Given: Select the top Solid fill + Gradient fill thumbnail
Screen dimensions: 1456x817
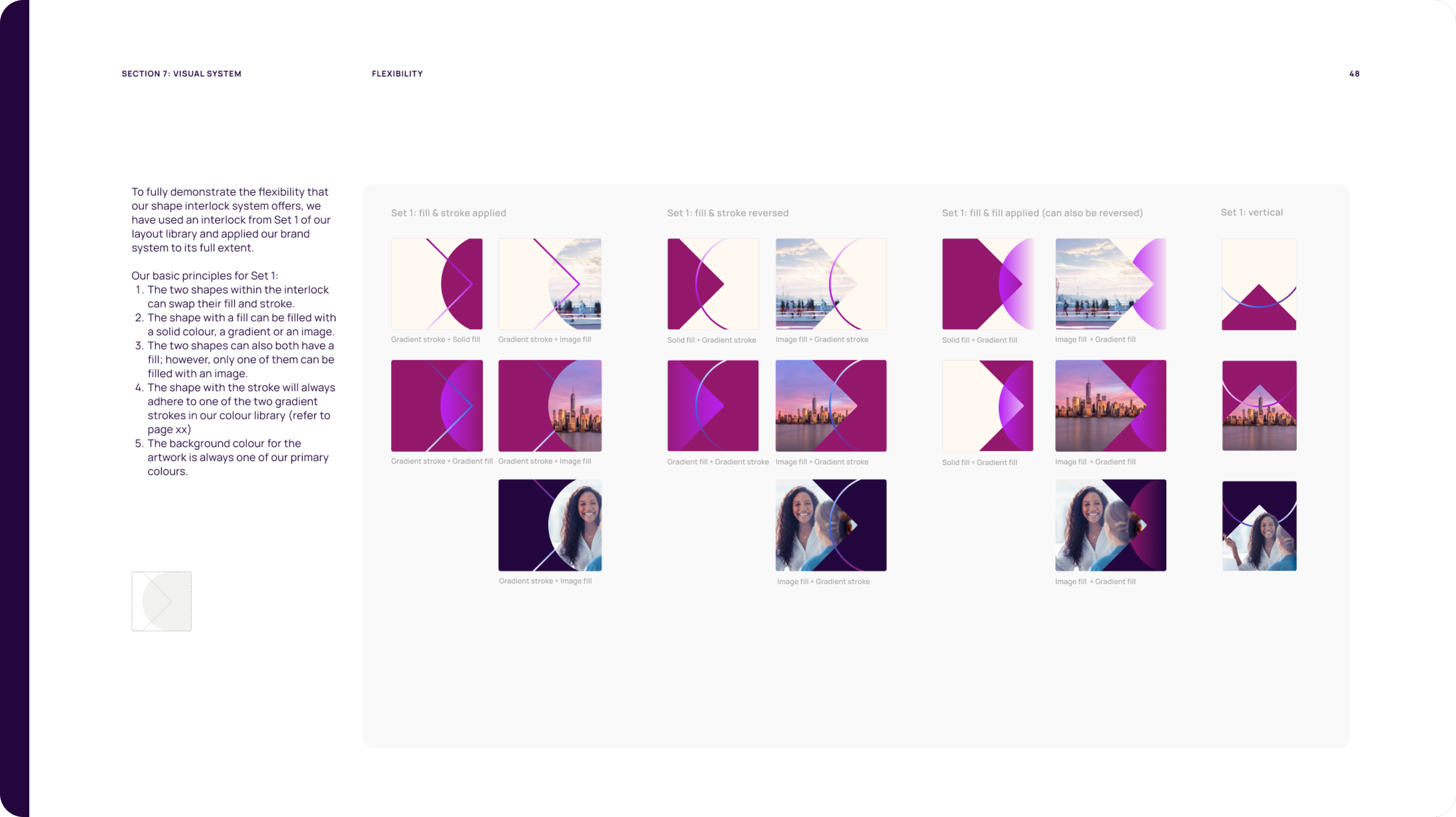Looking at the screenshot, I should 987,284.
